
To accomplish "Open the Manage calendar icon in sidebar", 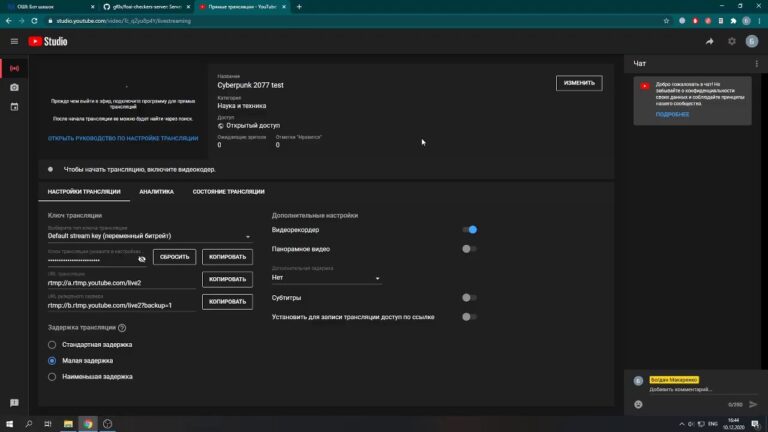I will 14,107.
